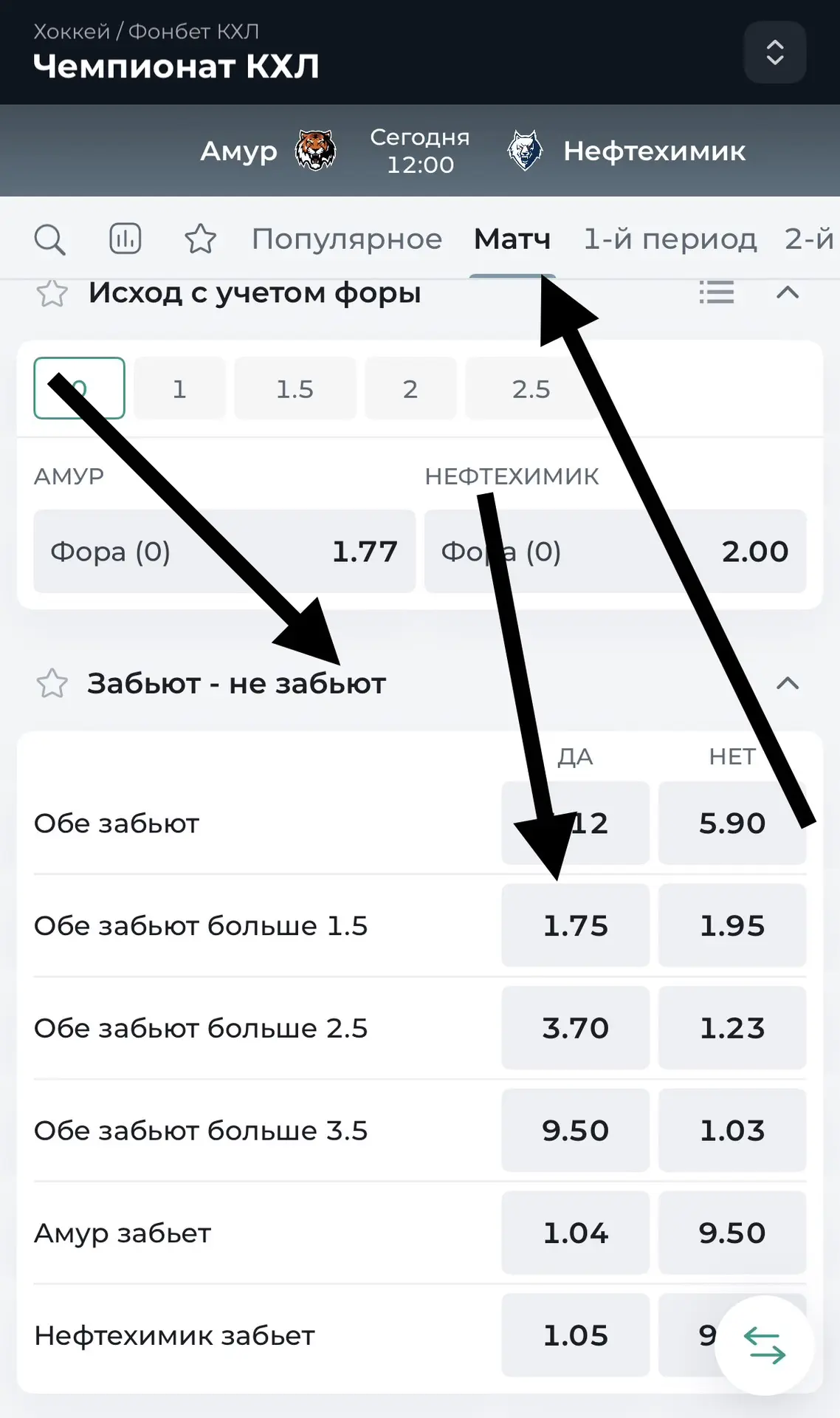The width and height of the screenshot is (840, 1418).
Task: Favorite the 'Забьют - не забьют' market star
Action: 52,683
